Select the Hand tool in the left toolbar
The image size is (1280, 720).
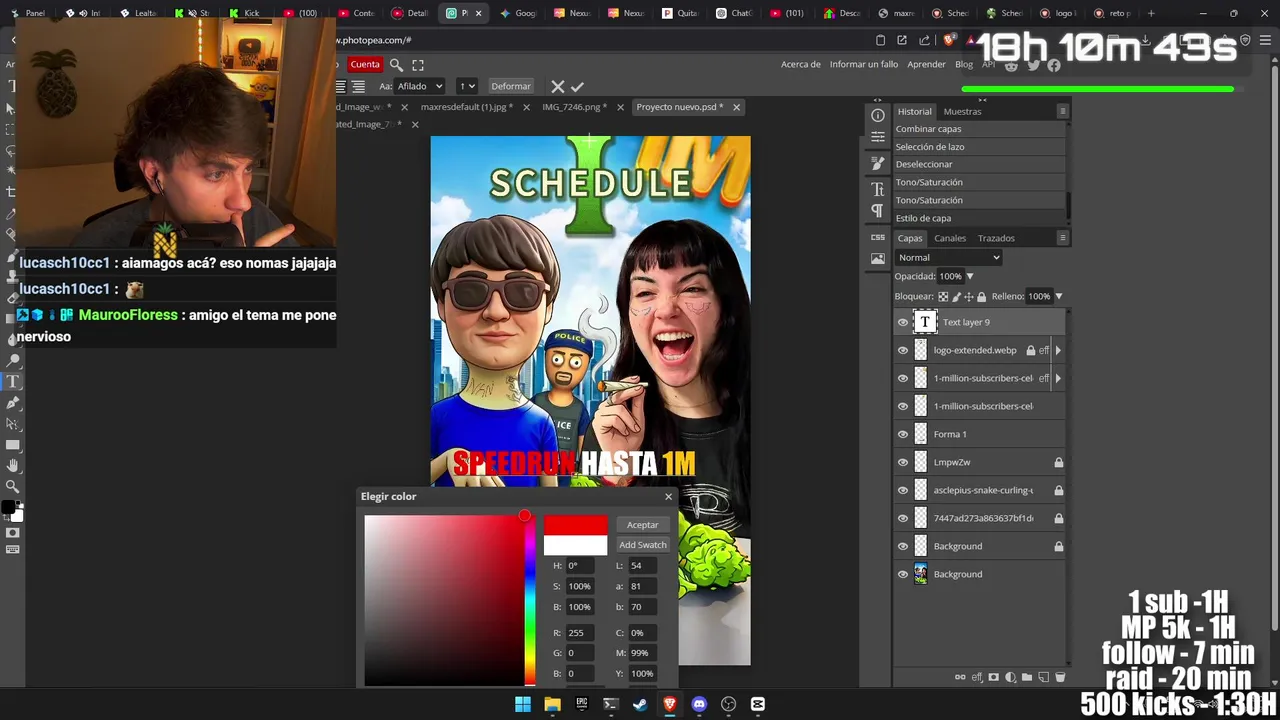click(12, 465)
